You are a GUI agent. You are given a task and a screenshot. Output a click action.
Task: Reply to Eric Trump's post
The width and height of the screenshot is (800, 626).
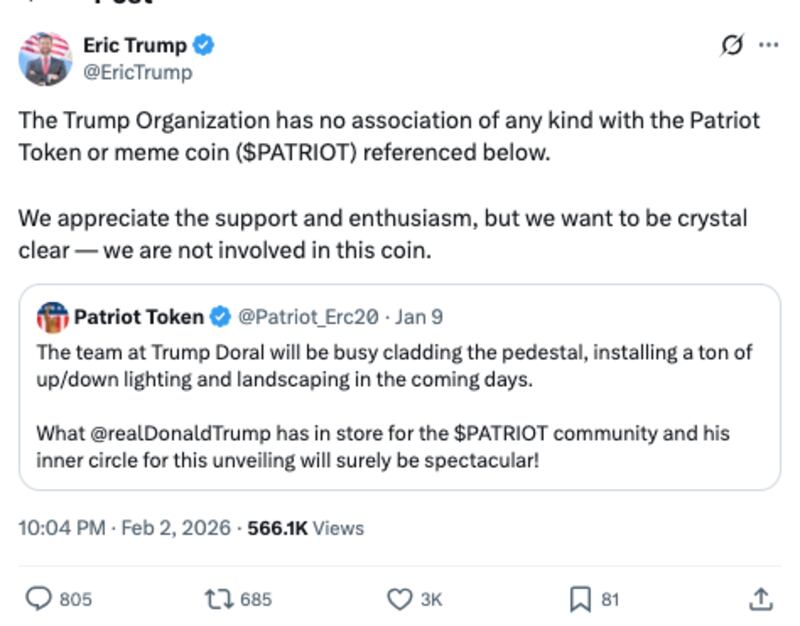coord(38,596)
